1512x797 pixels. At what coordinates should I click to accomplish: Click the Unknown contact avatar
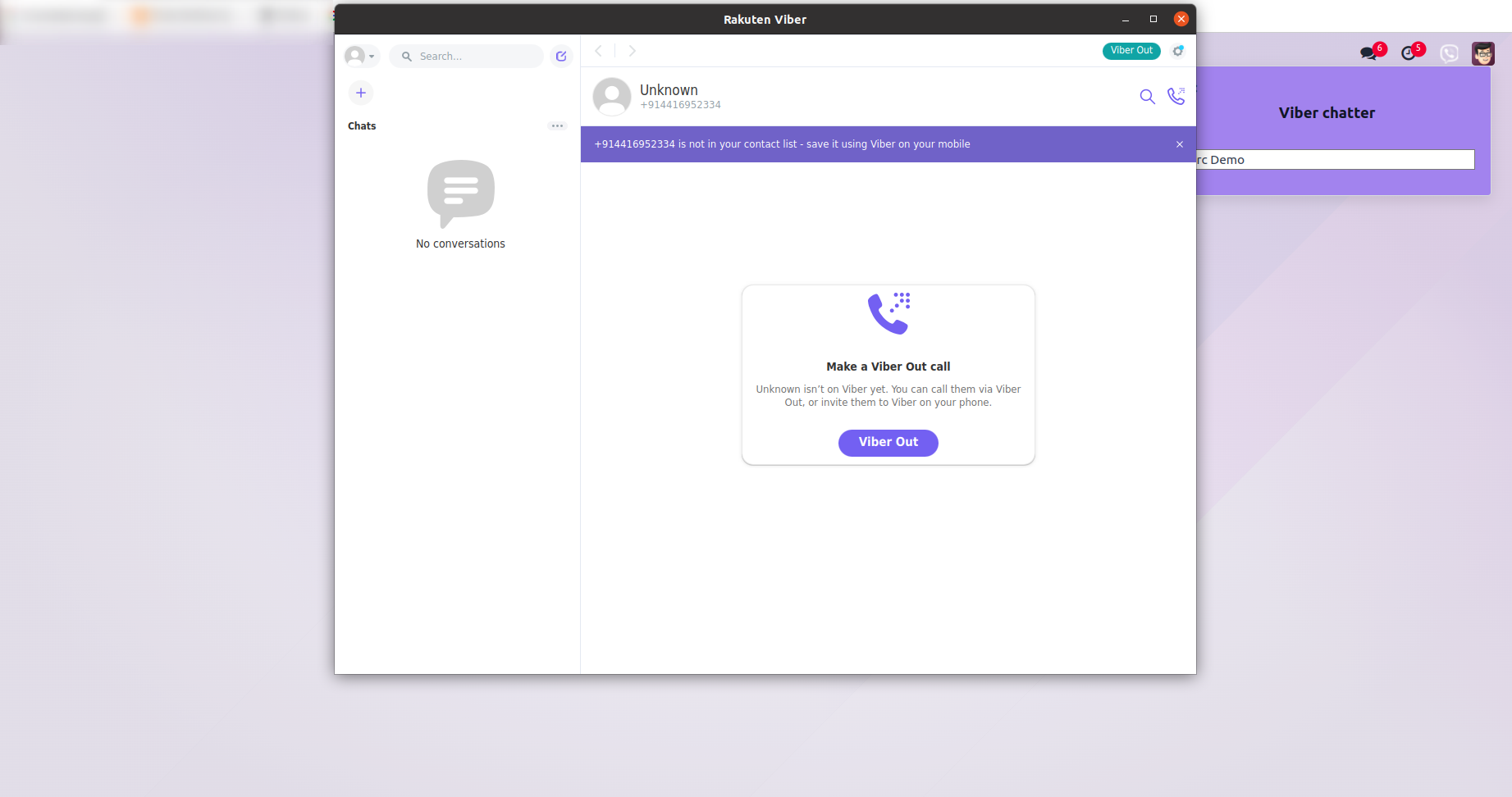612,97
